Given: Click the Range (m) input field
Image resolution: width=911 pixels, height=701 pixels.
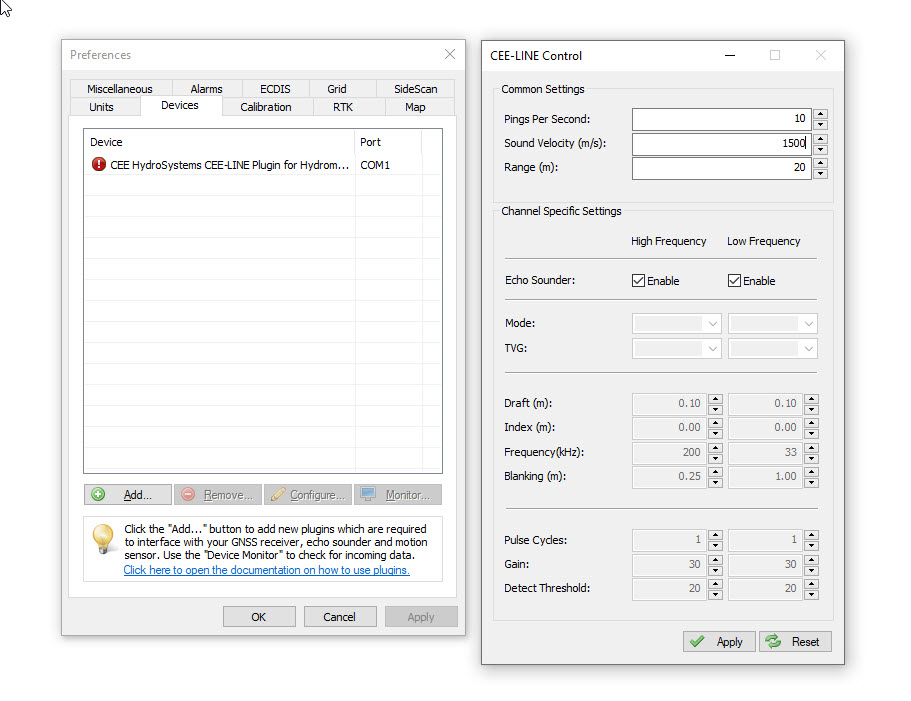Looking at the screenshot, I should 722,168.
